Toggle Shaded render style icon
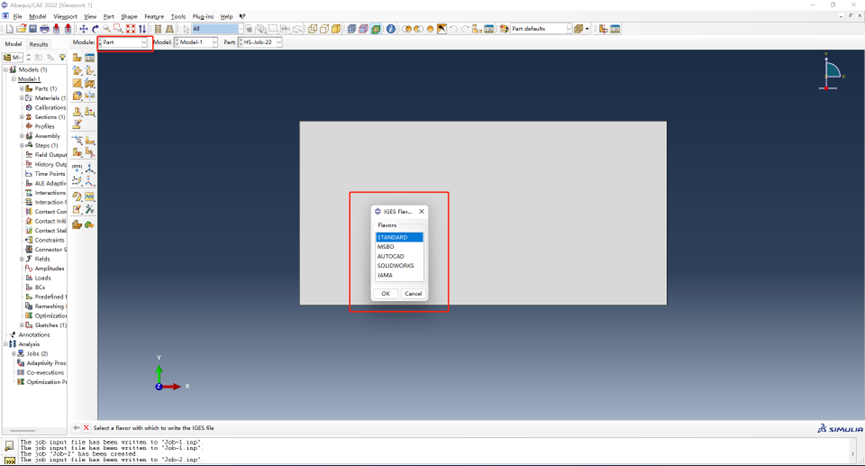The width and height of the screenshot is (865, 466). point(336,29)
